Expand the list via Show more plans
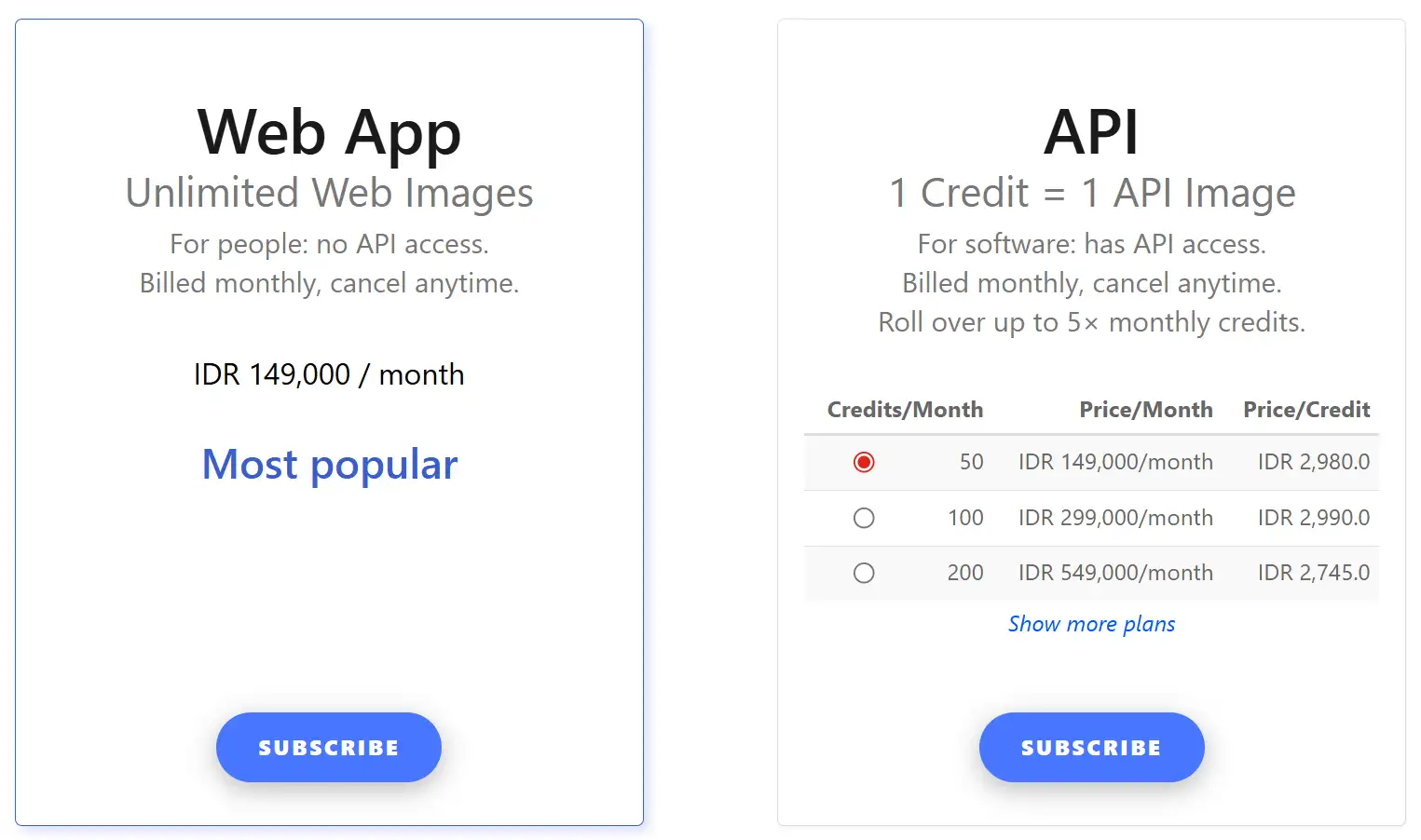The image size is (1421, 840). (1091, 624)
